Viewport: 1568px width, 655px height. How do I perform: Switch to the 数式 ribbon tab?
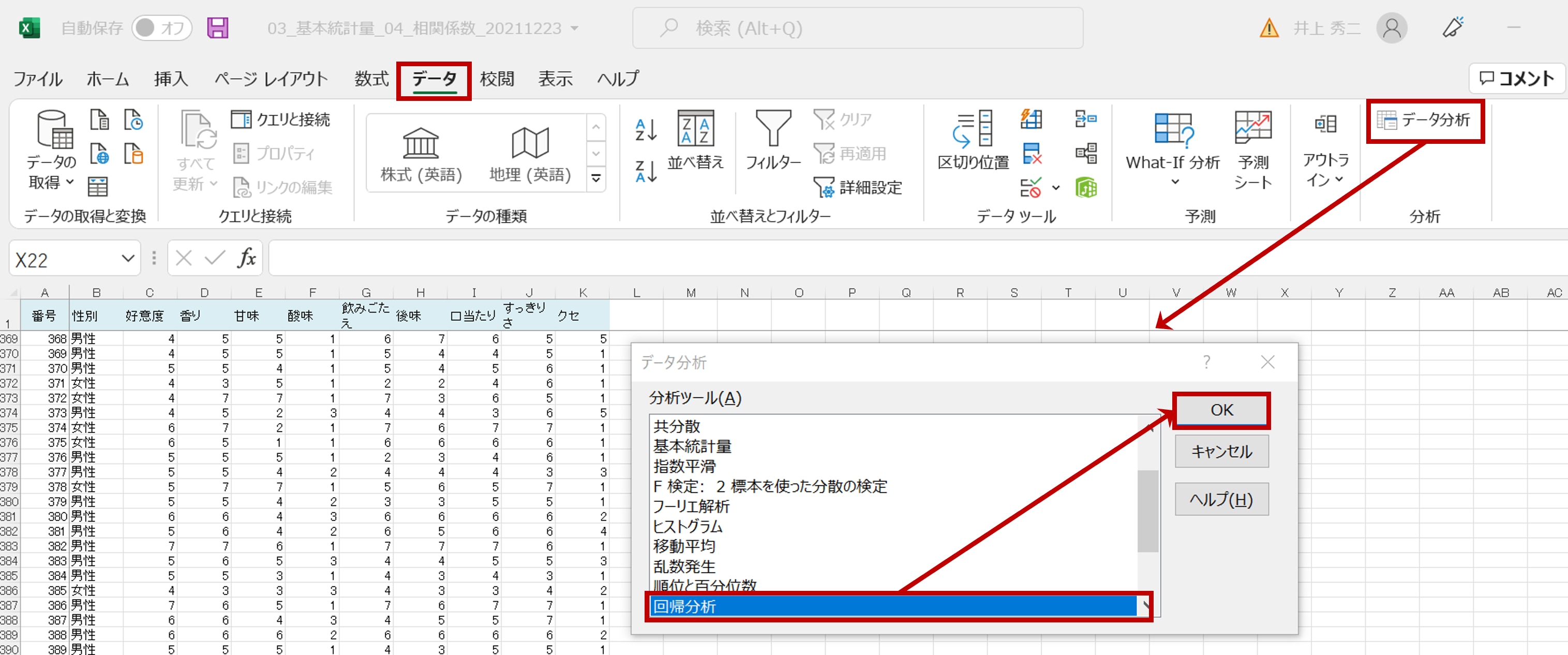[371, 79]
